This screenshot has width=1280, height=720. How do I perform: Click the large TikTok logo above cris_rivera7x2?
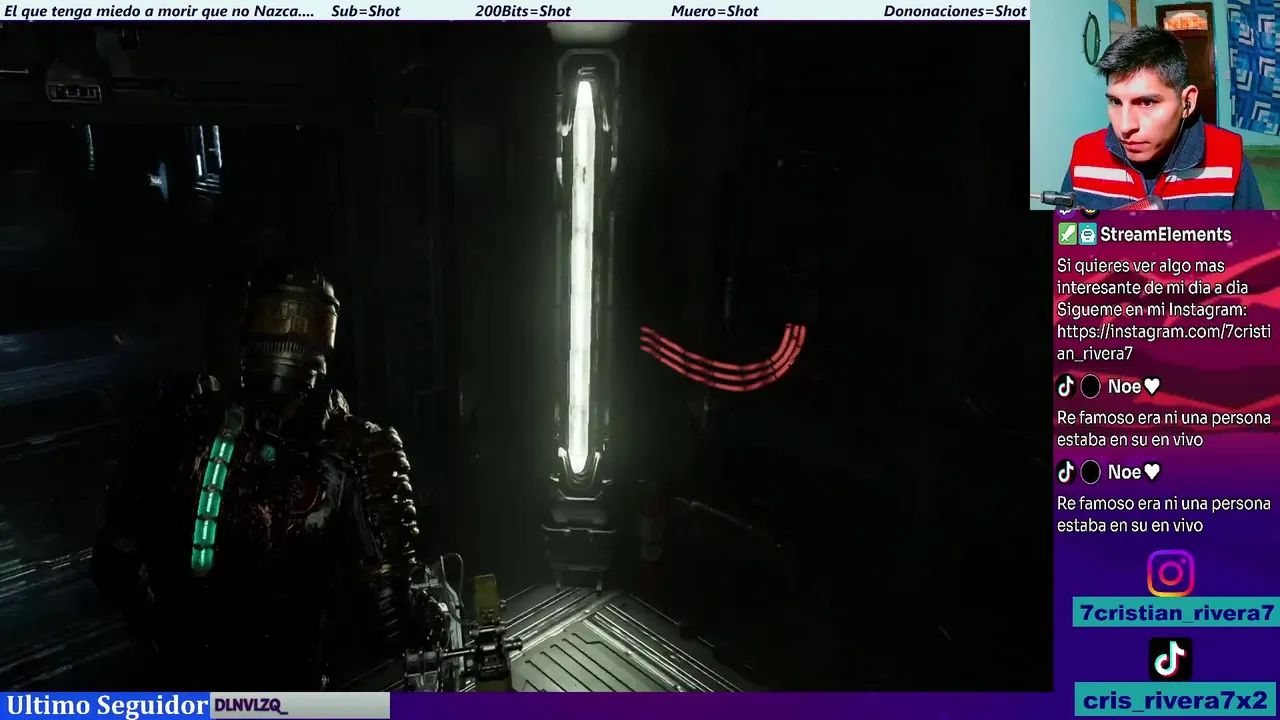click(1170, 659)
